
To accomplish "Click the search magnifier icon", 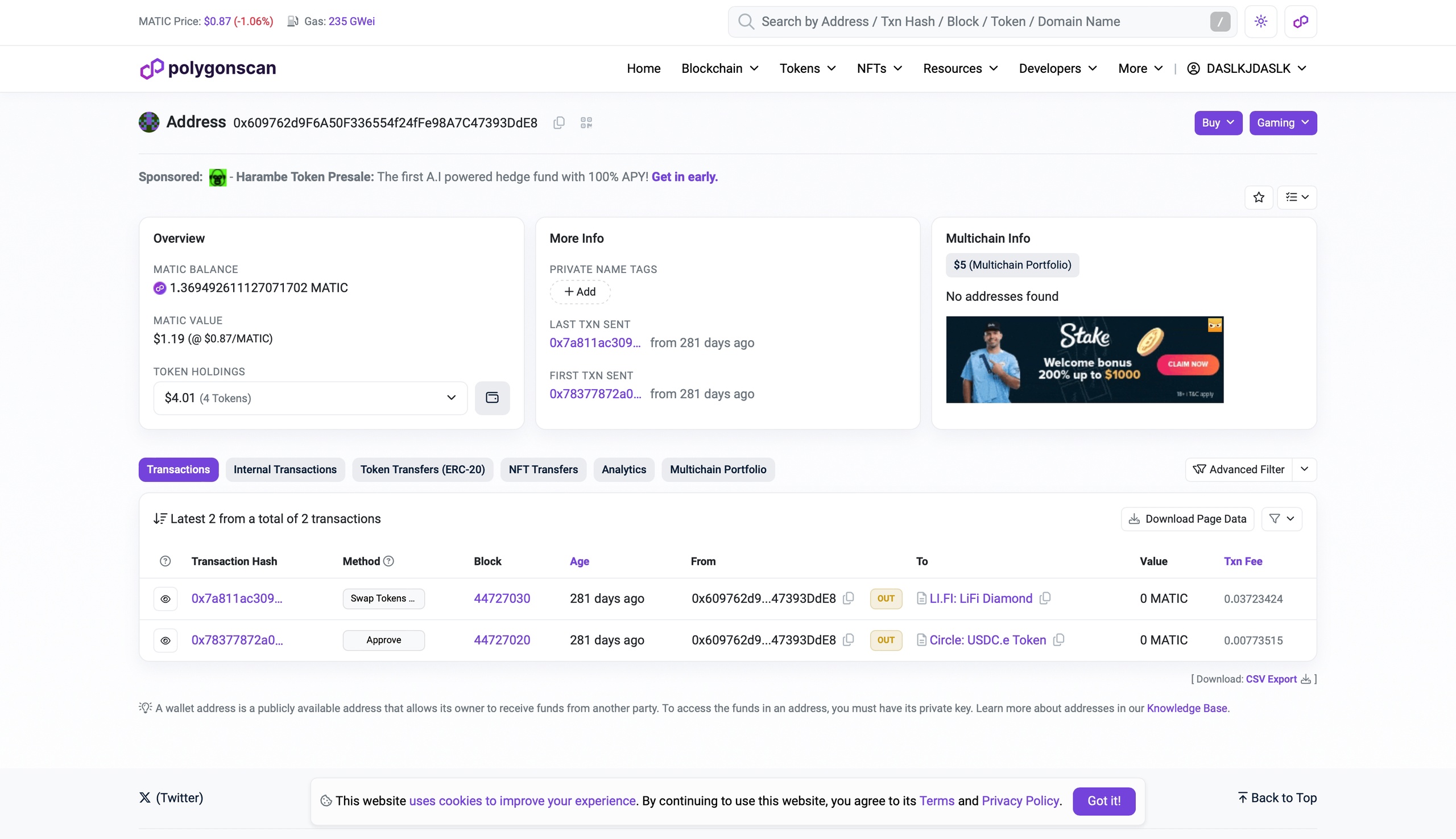I will pyautogui.click(x=746, y=21).
